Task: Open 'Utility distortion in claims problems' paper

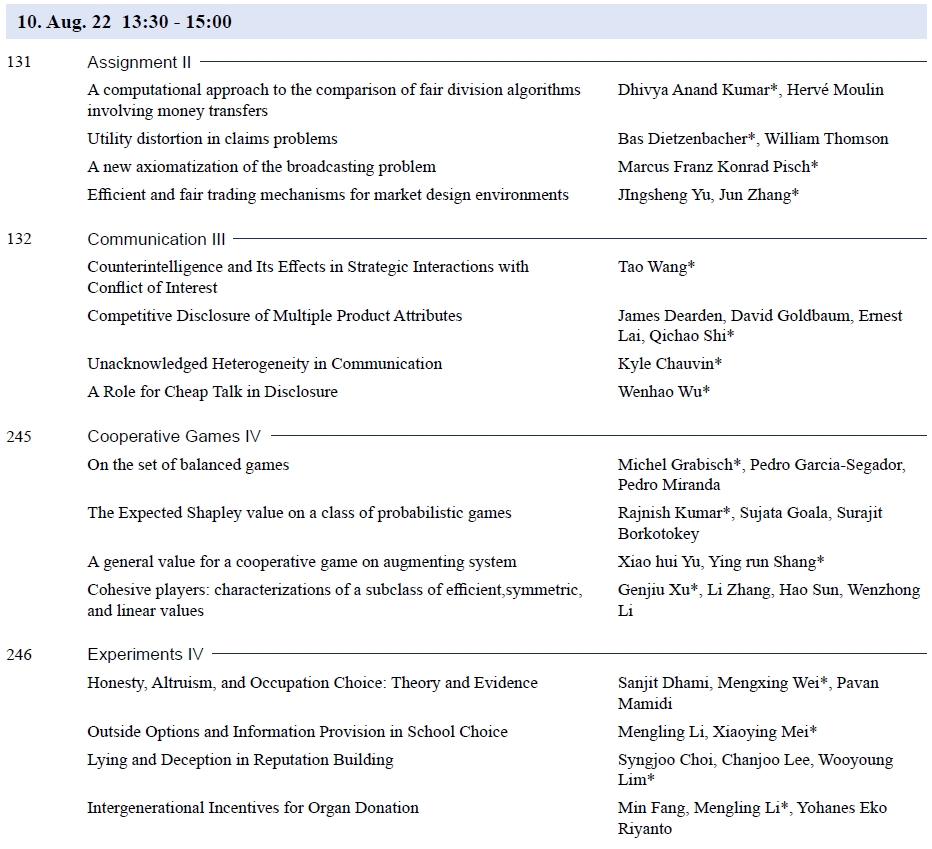Action: coord(212,139)
